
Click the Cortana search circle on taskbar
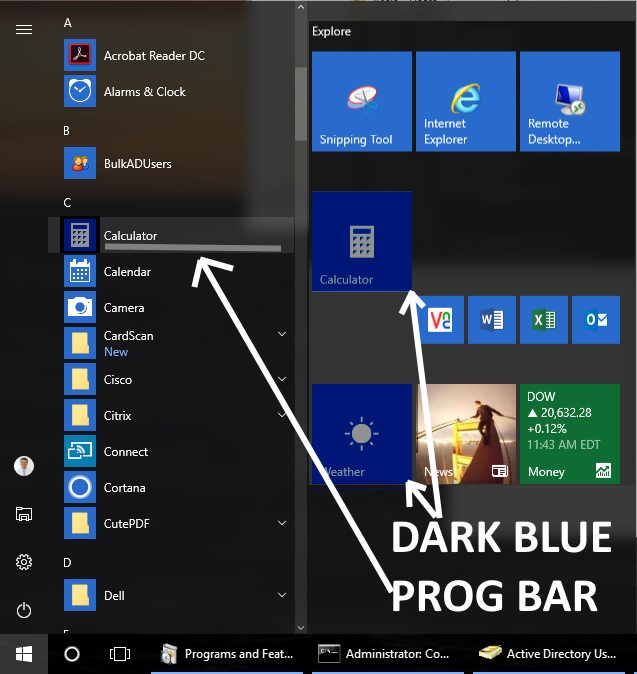tap(72, 654)
